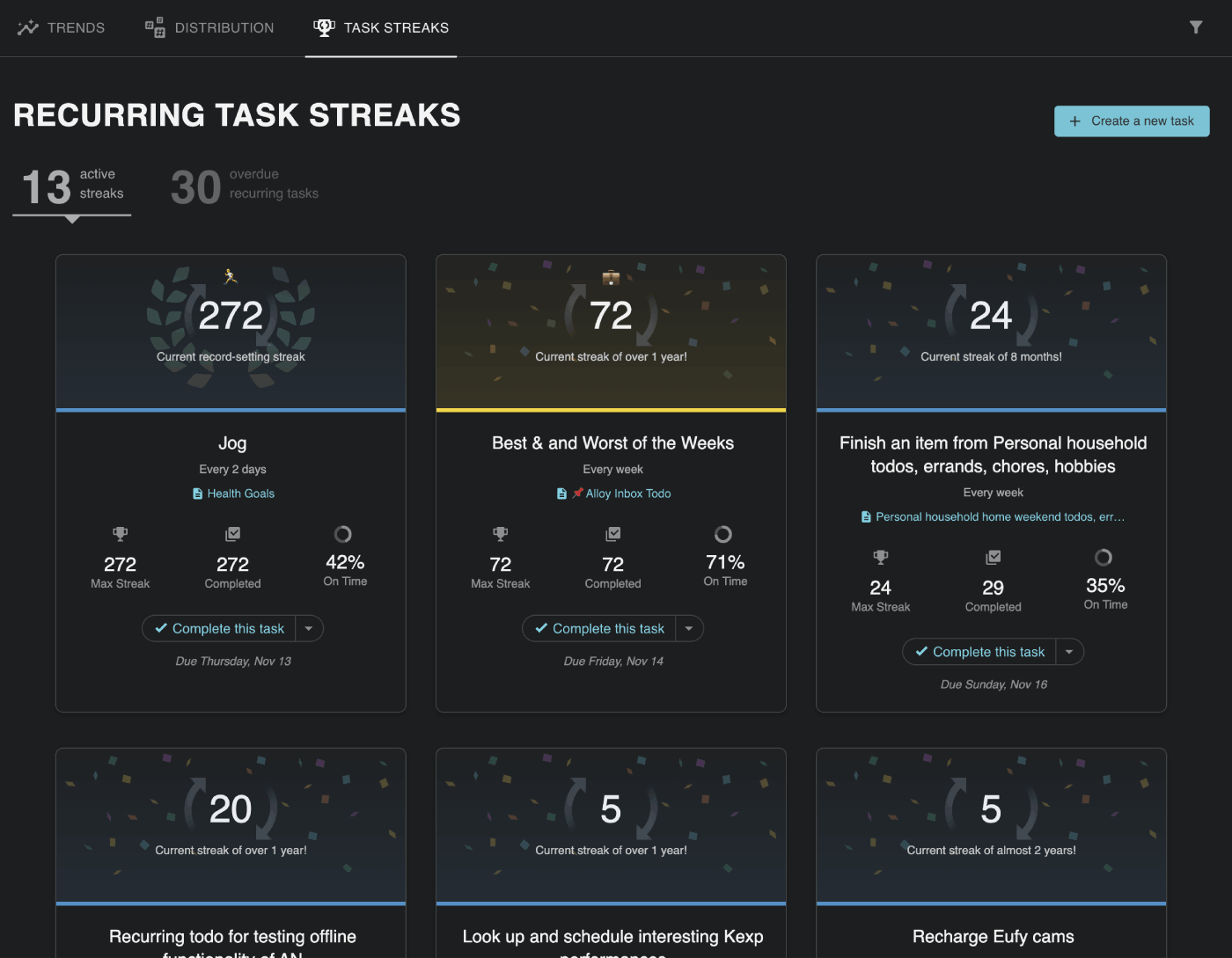Click Jog's Max Streak trophy icon
1232x958 pixels.
pyautogui.click(x=120, y=534)
